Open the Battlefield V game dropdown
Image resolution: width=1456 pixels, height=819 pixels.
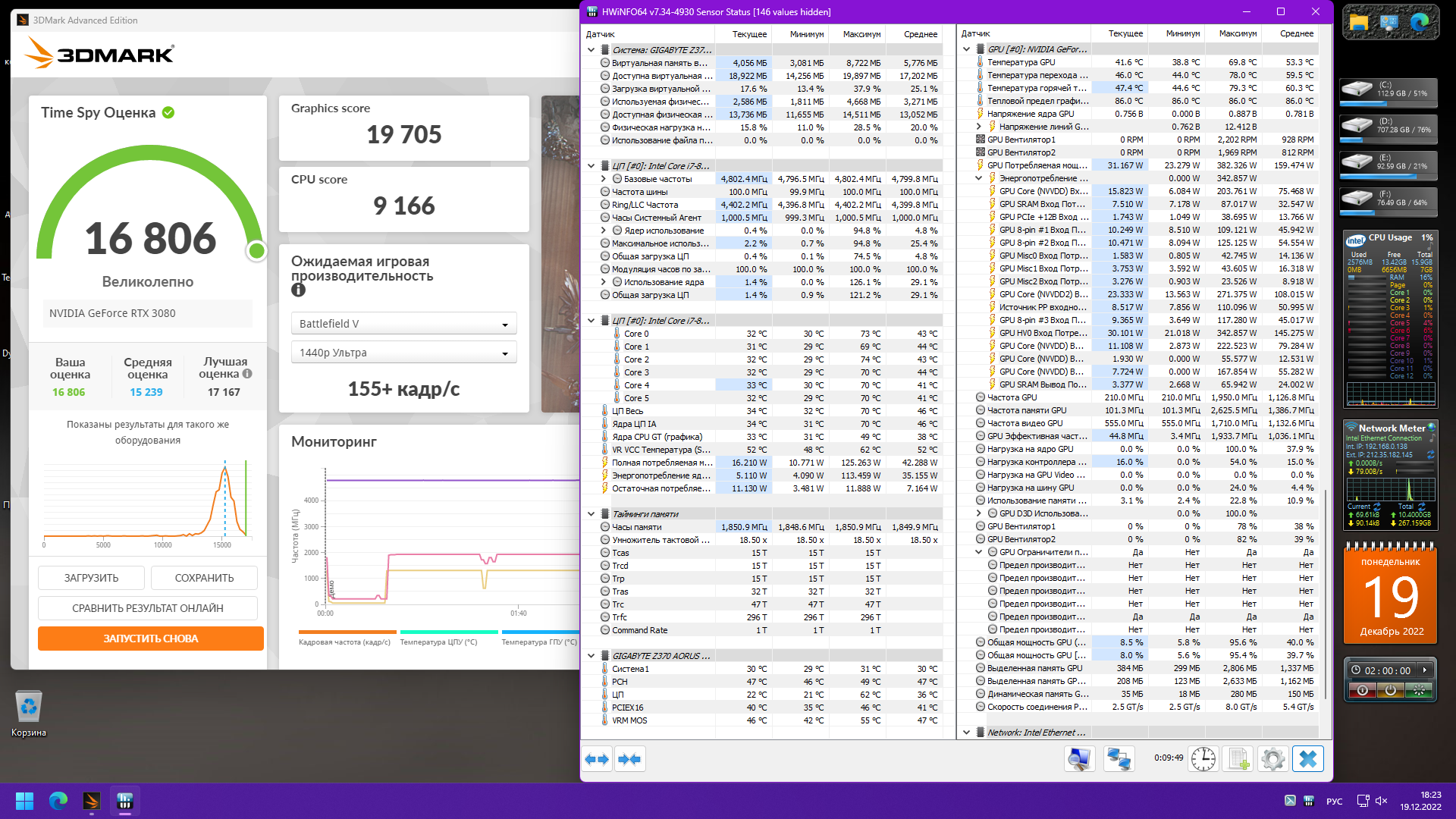(x=403, y=324)
